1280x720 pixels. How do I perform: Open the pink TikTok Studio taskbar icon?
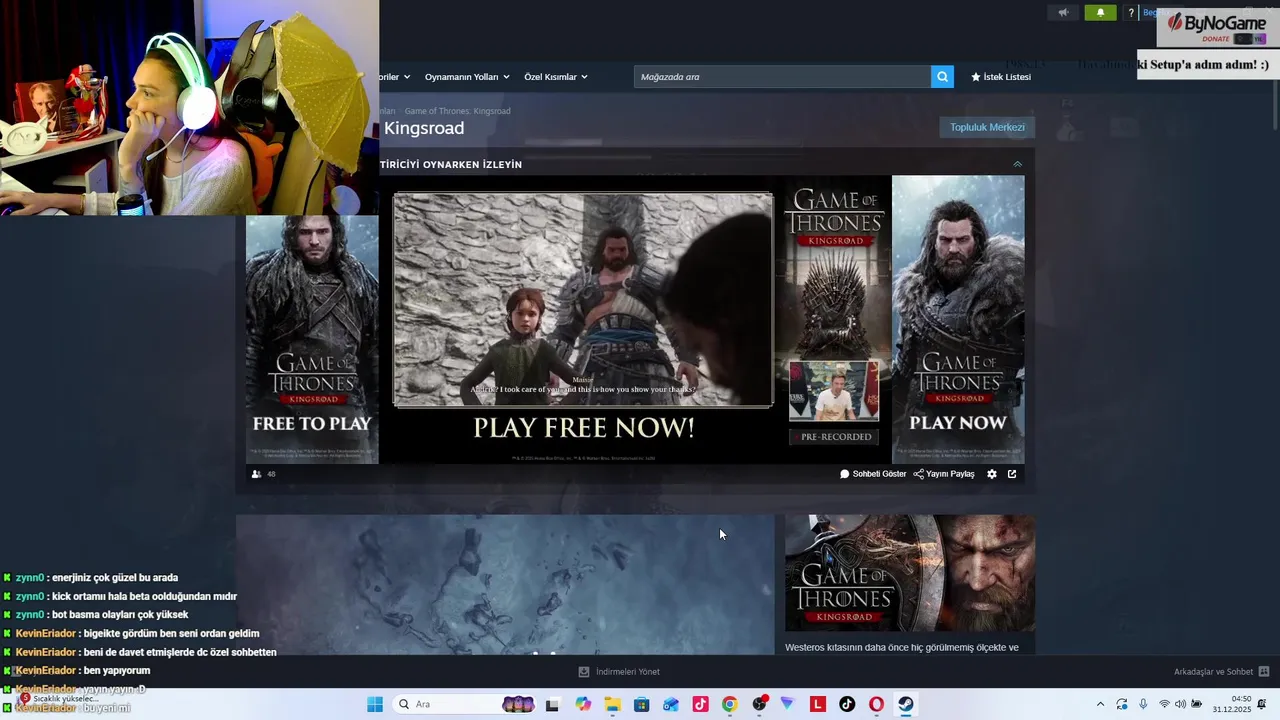[x=700, y=704]
